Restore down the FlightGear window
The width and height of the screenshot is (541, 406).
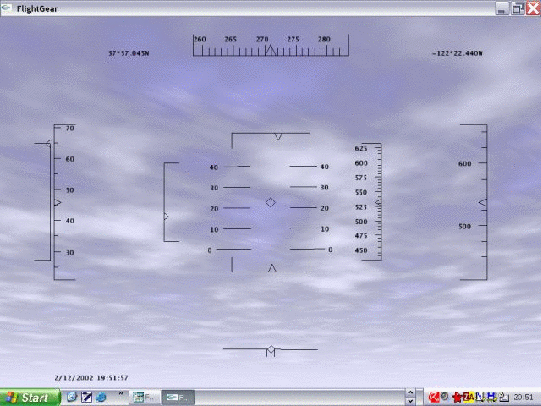point(517,9)
